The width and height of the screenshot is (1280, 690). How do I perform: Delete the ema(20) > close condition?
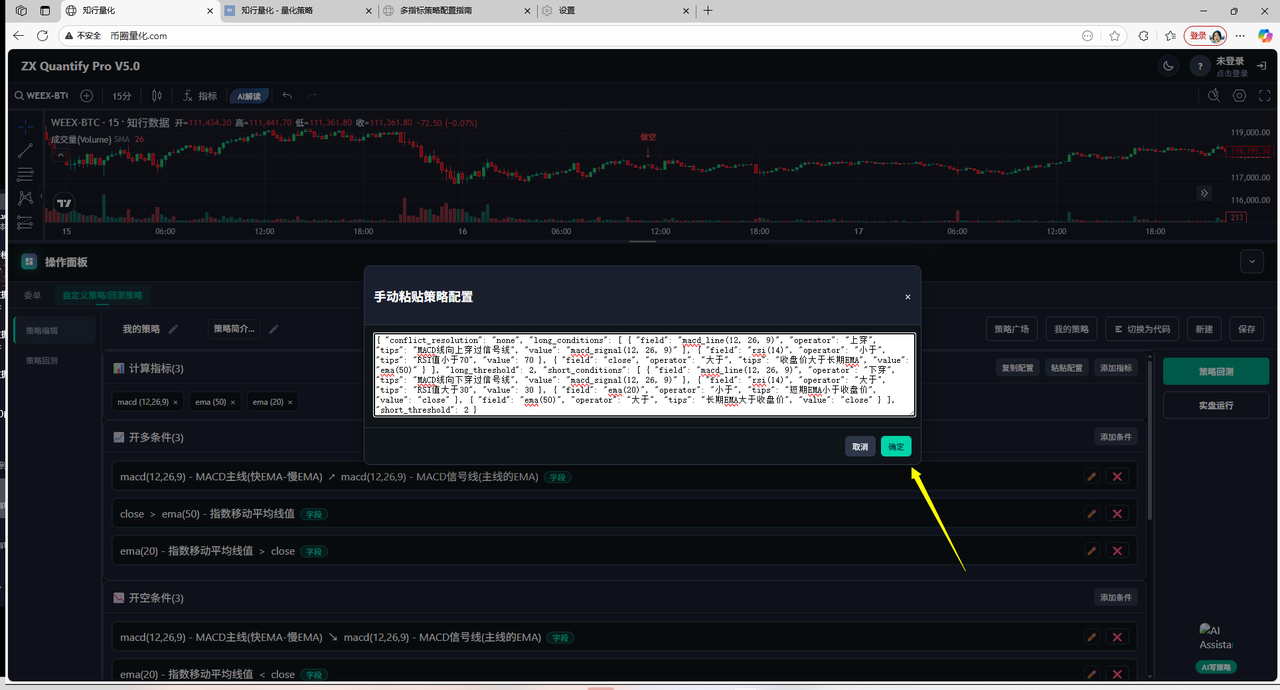click(1117, 551)
